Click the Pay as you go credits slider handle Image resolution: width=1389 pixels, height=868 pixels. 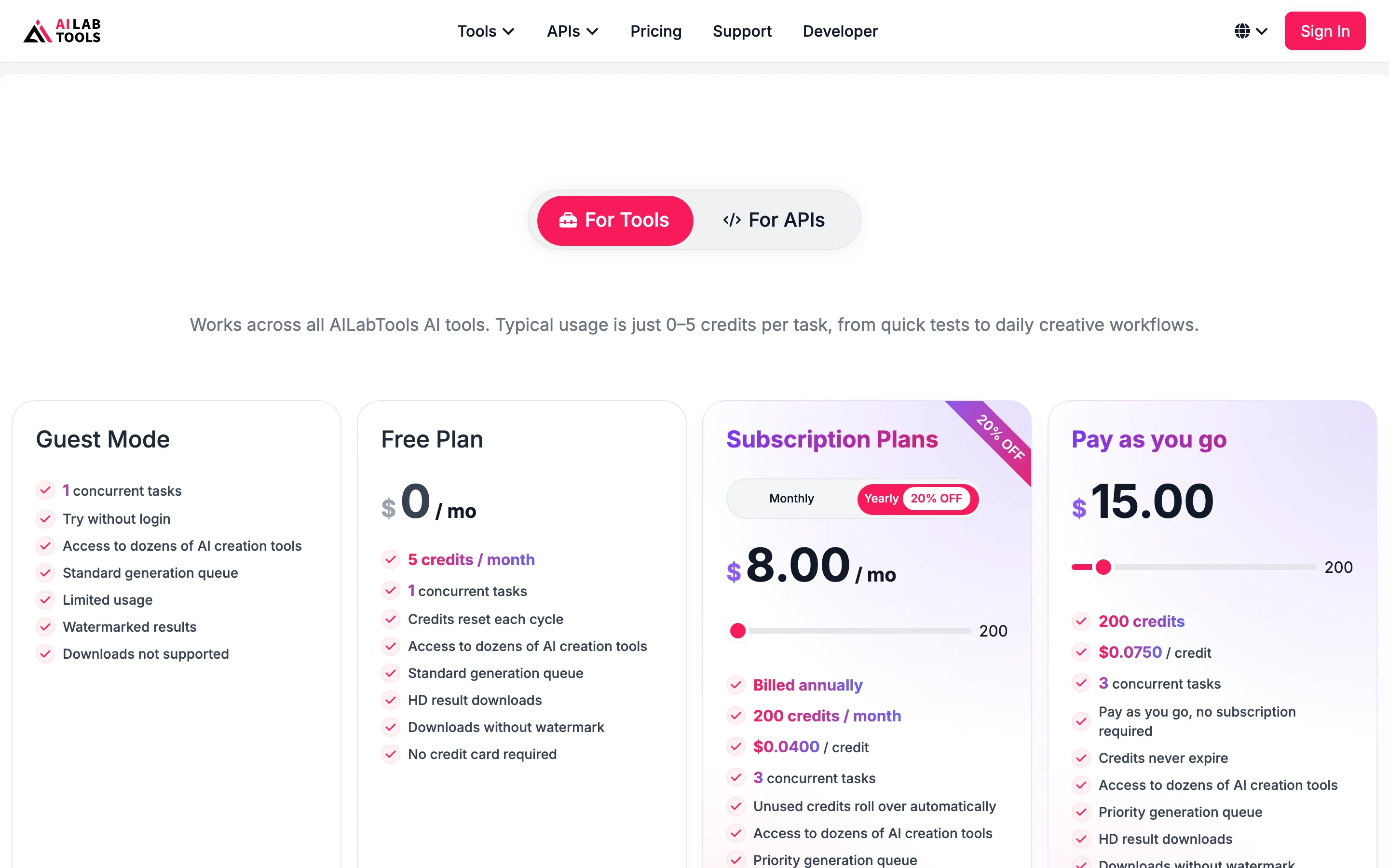[x=1103, y=567]
